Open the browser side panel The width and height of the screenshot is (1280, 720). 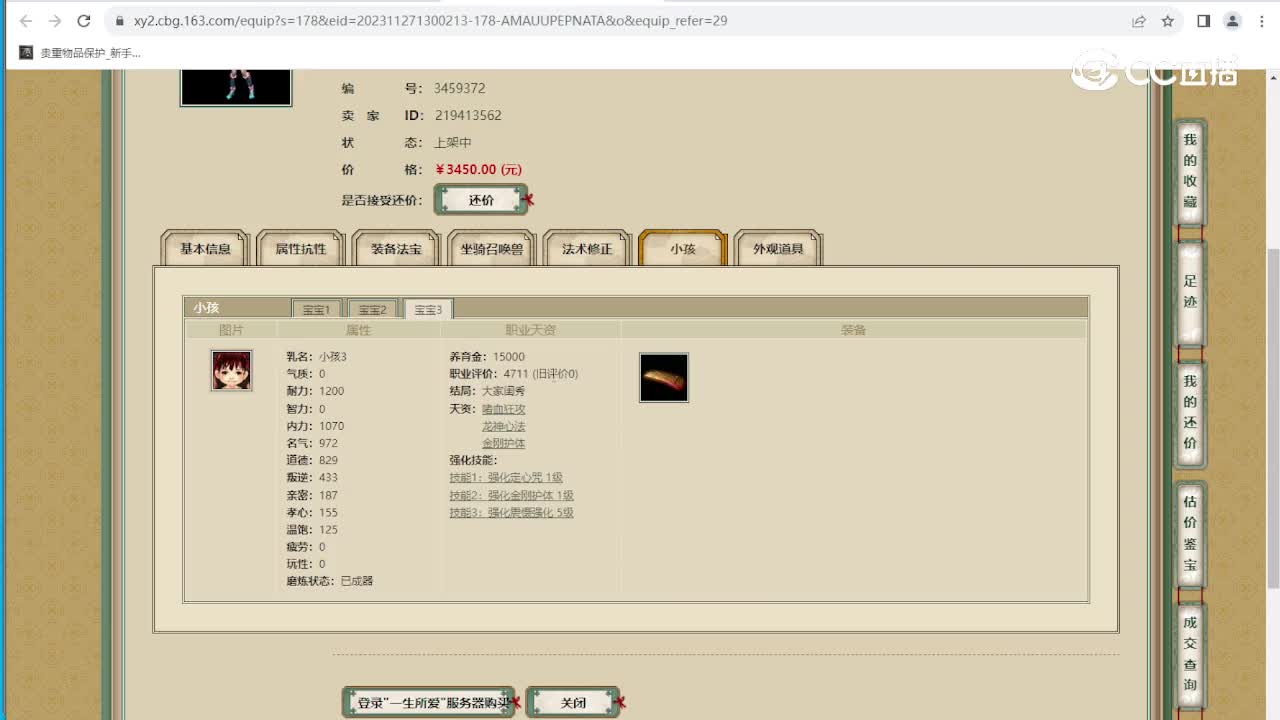(1204, 20)
